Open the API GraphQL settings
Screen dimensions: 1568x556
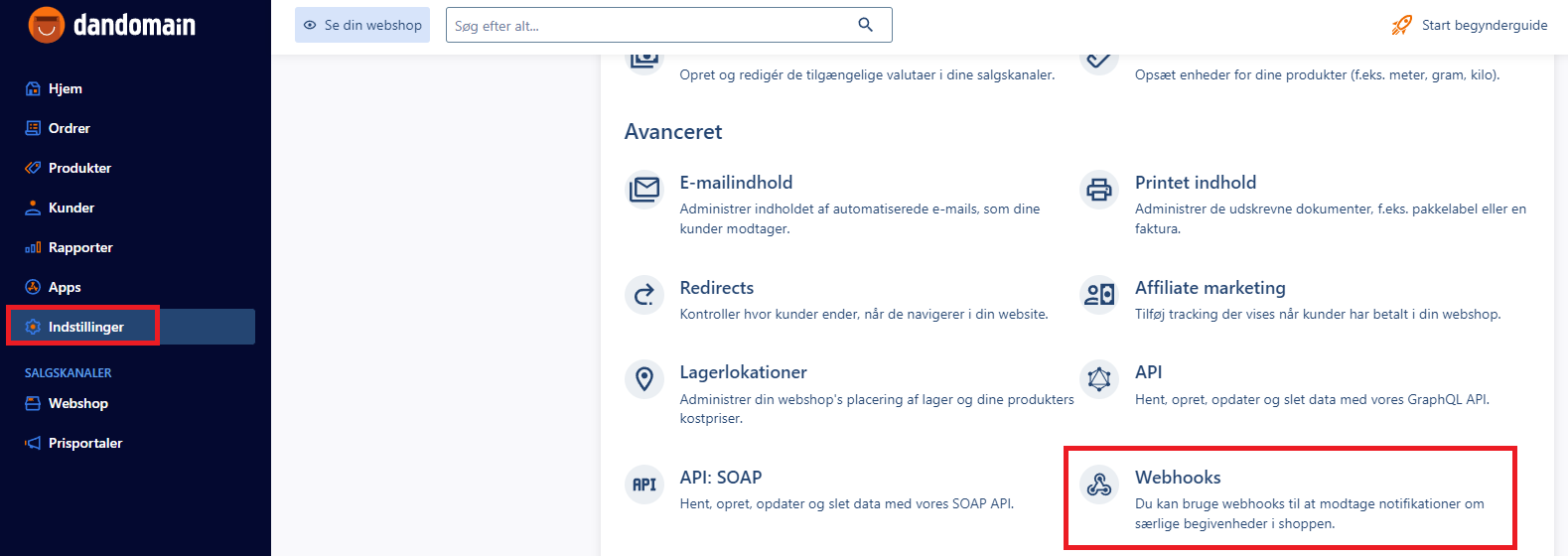coord(1149,372)
